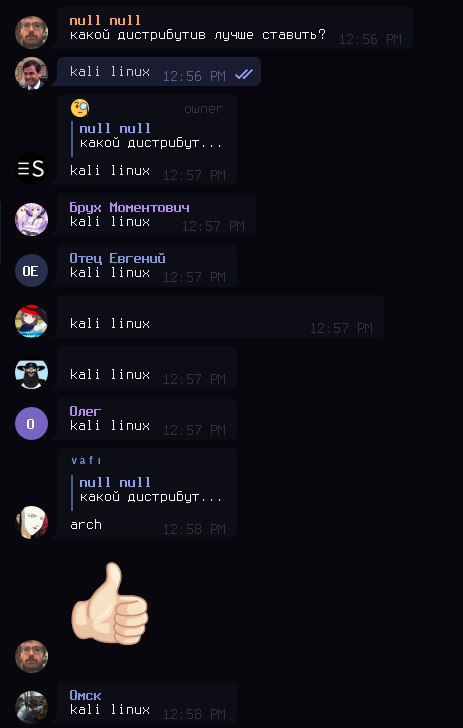Click the bearded man in hat avatar
Viewport: 463px width, 728px height.
31,372
